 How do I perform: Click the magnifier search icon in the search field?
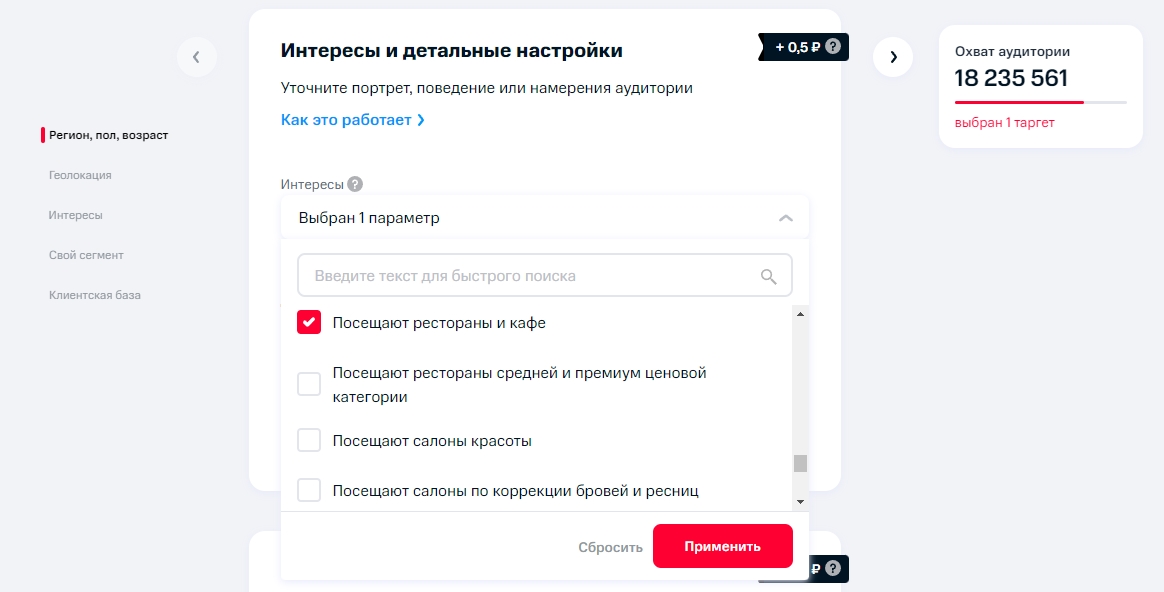tap(768, 274)
